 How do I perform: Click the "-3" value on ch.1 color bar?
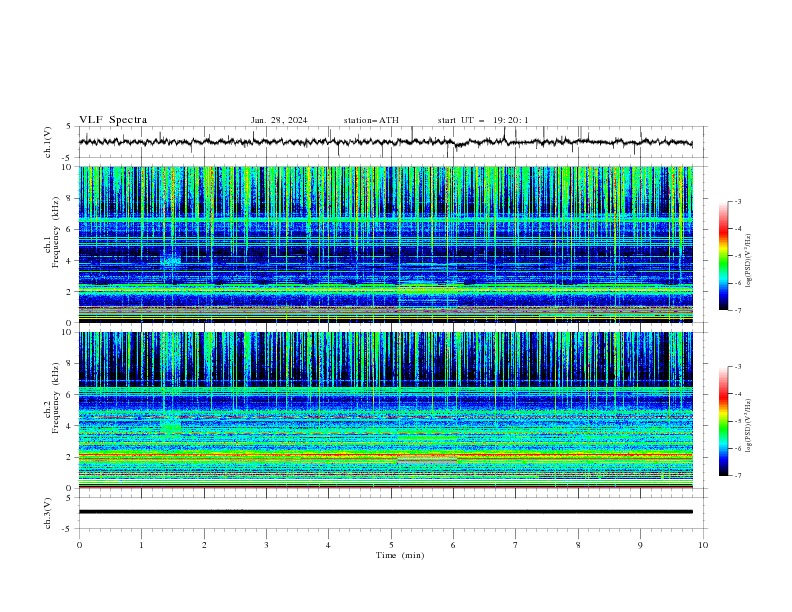click(x=738, y=201)
